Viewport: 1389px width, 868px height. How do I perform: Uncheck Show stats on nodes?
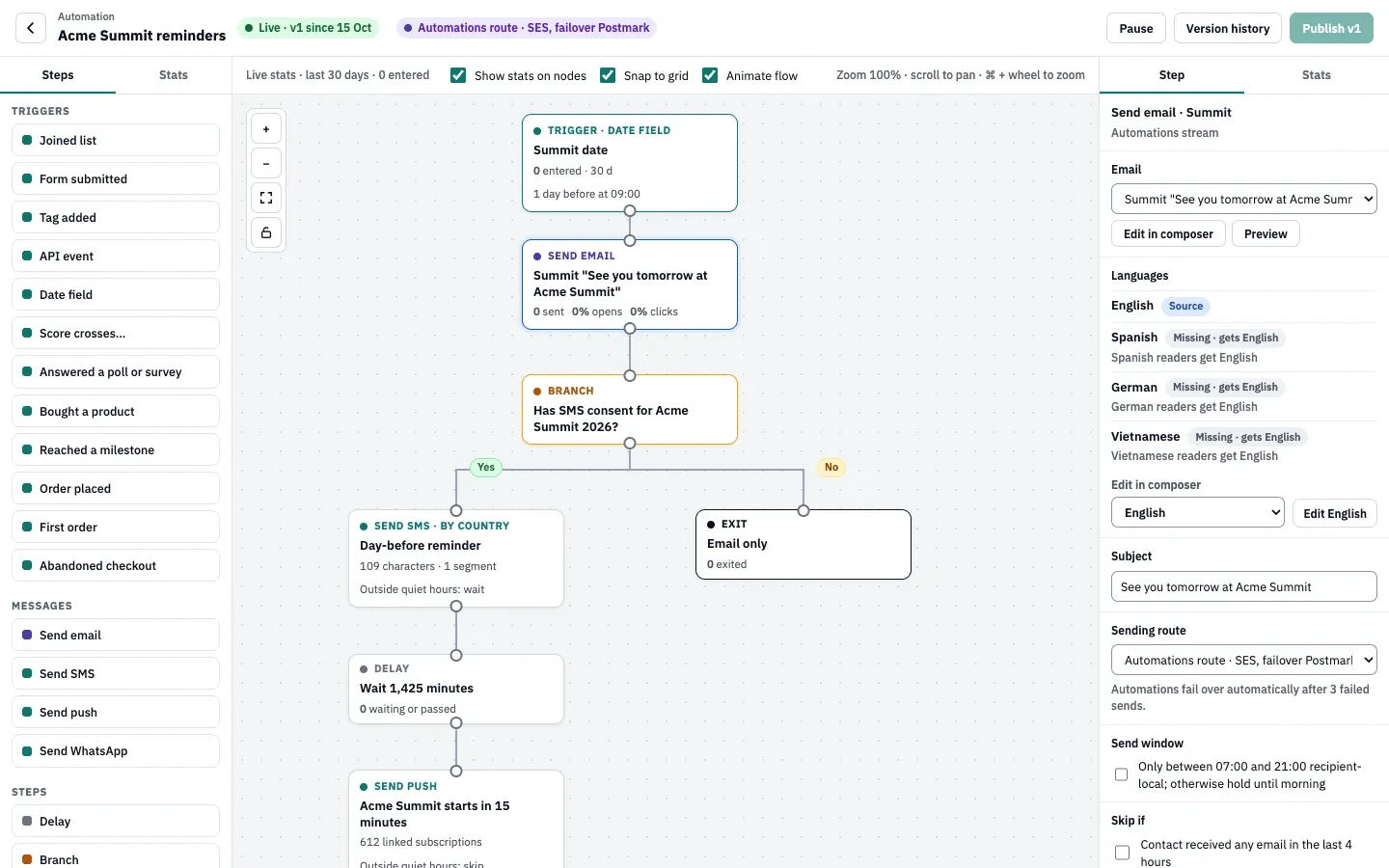[x=458, y=75]
